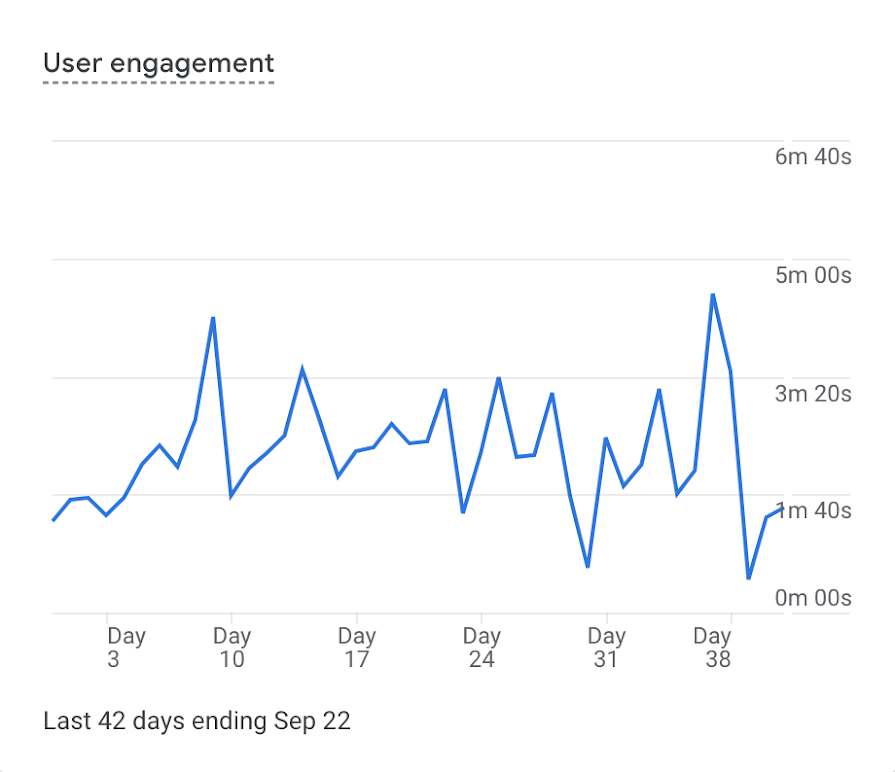Click the User engagement metric title
The height and width of the screenshot is (772, 895).
click(x=158, y=64)
